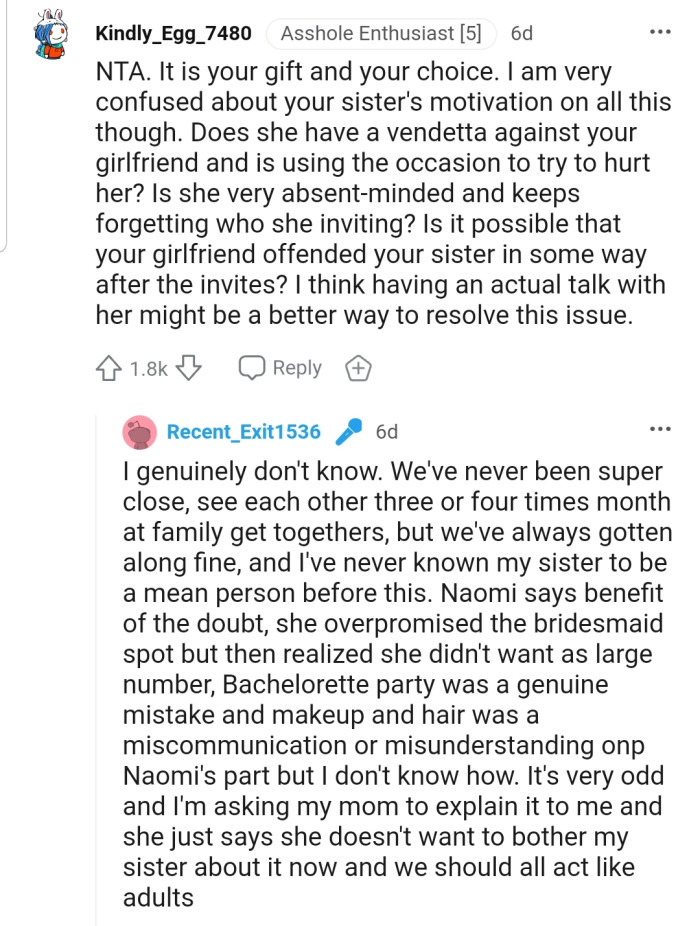
Task: Click the blue OP microphone icon
Action: coord(349,432)
